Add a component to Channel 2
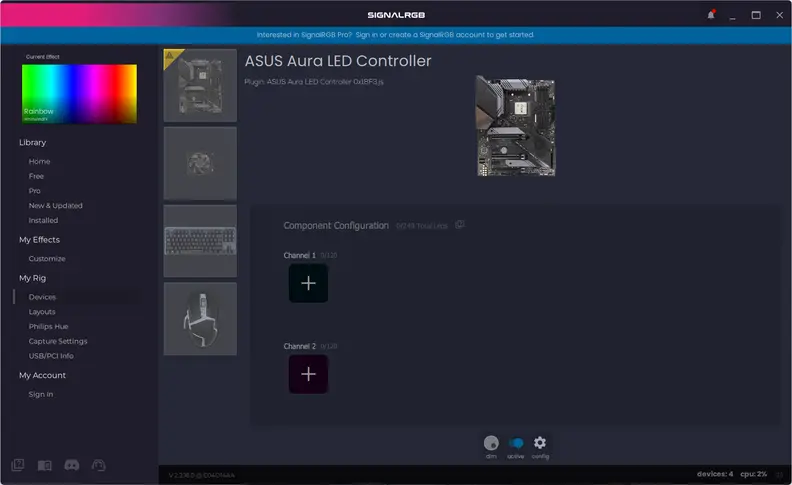This screenshot has height=485, width=792. point(308,374)
